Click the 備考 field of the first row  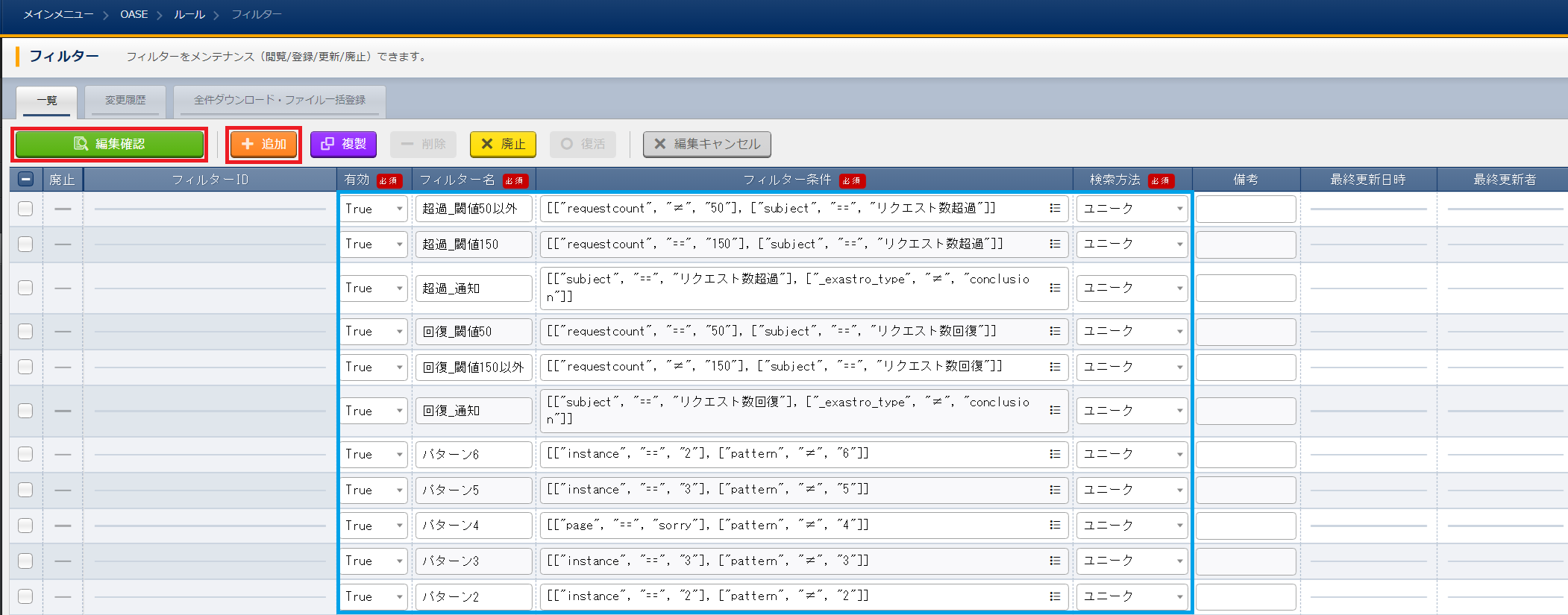[1245, 209]
